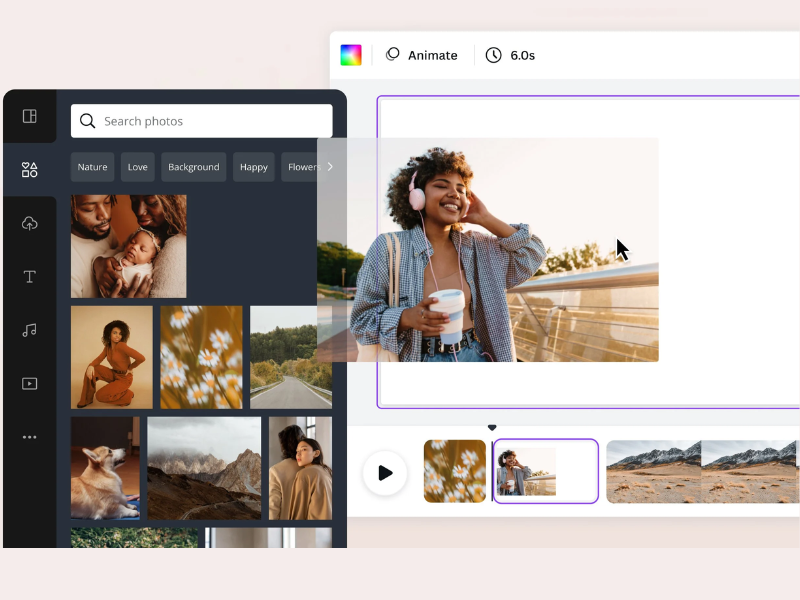Open the Templates panel in sidebar
This screenshot has height=600, width=800.
pos(29,116)
